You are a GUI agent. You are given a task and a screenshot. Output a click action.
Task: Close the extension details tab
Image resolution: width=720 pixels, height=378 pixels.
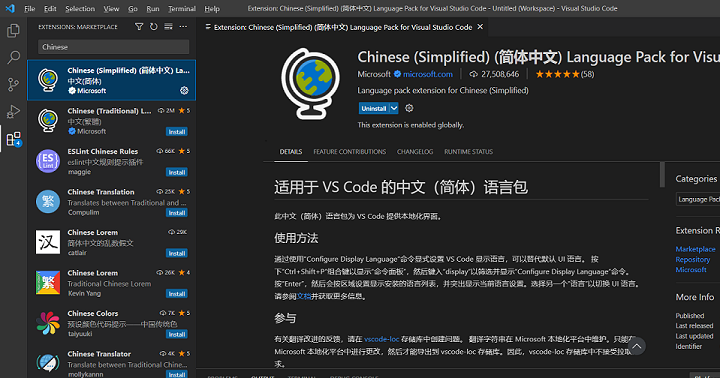coord(480,27)
